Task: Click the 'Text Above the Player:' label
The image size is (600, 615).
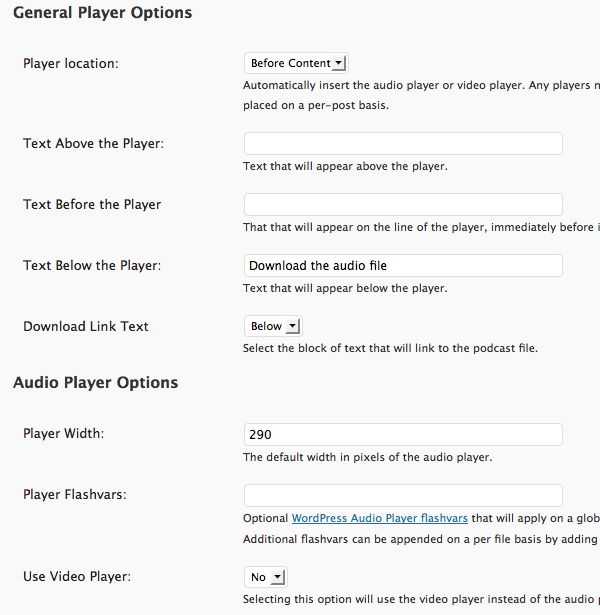Action: 93,143
